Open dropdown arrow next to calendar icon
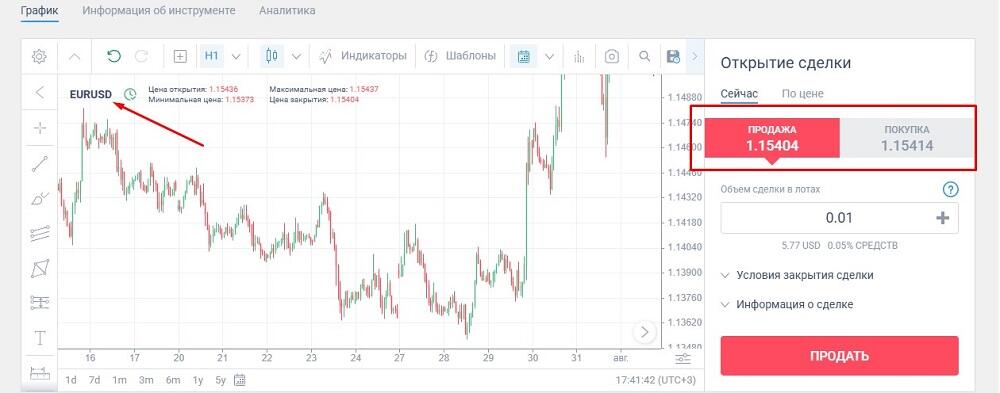This screenshot has width=1000, height=393. 549,56
